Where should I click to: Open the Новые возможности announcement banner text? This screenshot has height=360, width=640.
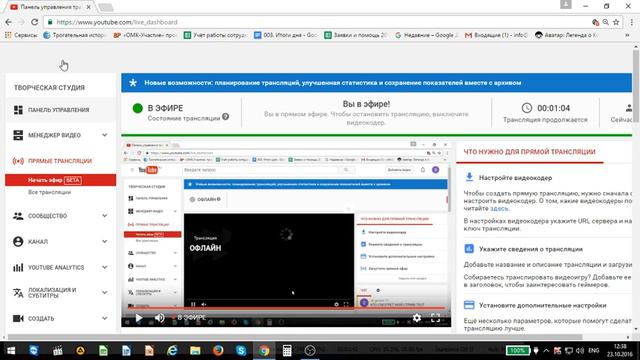click(333, 83)
